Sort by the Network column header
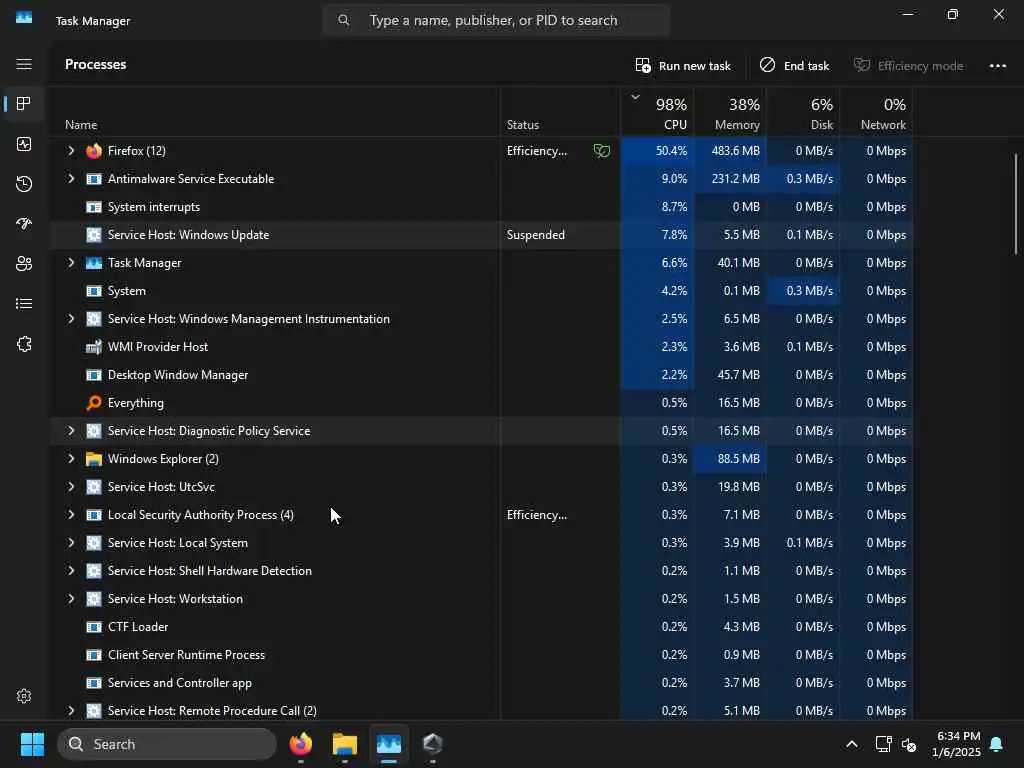Image resolution: width=1024 pixels, height=768 pixels. [876, 112]
